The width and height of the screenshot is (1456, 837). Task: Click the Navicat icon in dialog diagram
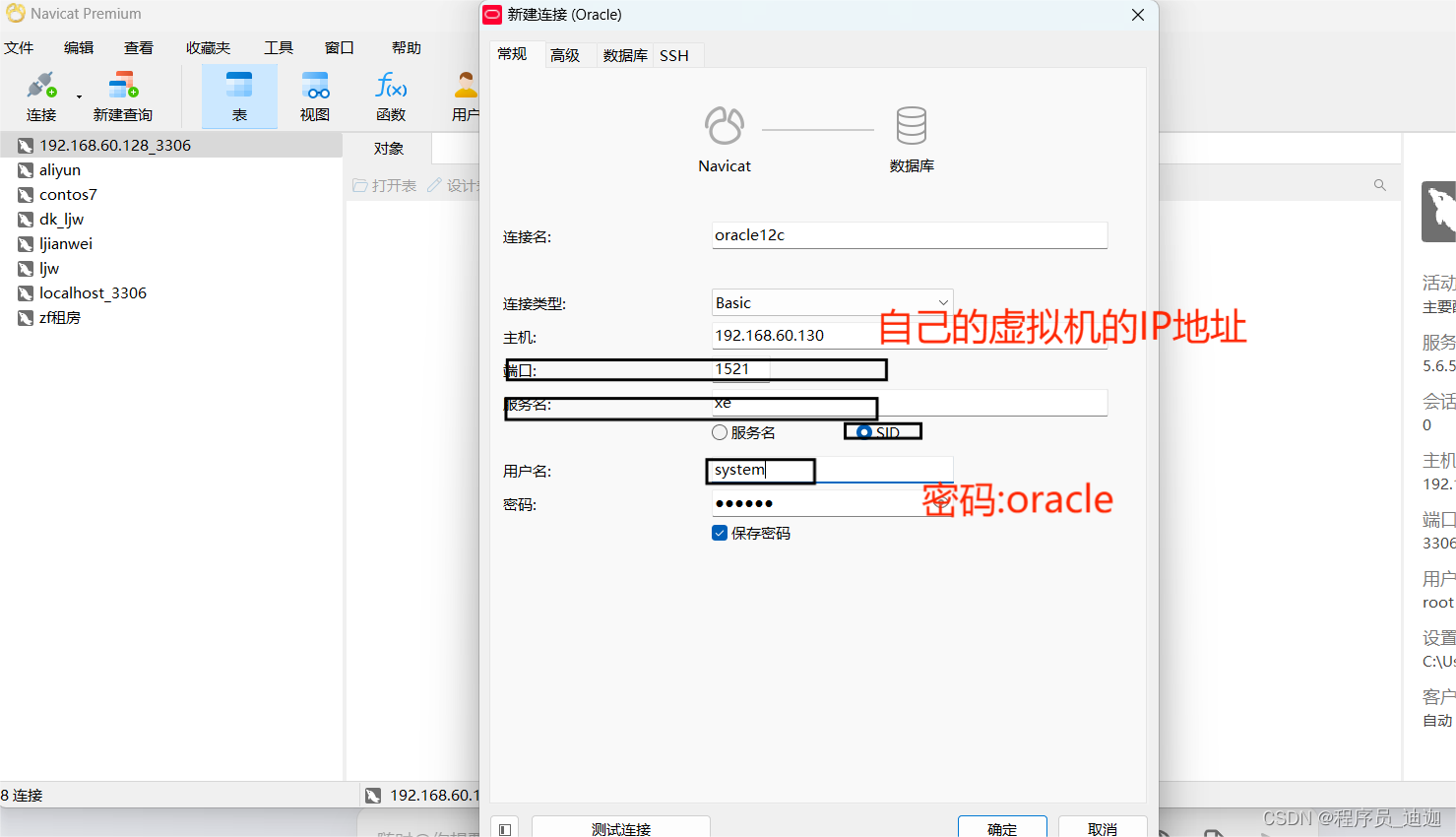(x=725, y=126)
